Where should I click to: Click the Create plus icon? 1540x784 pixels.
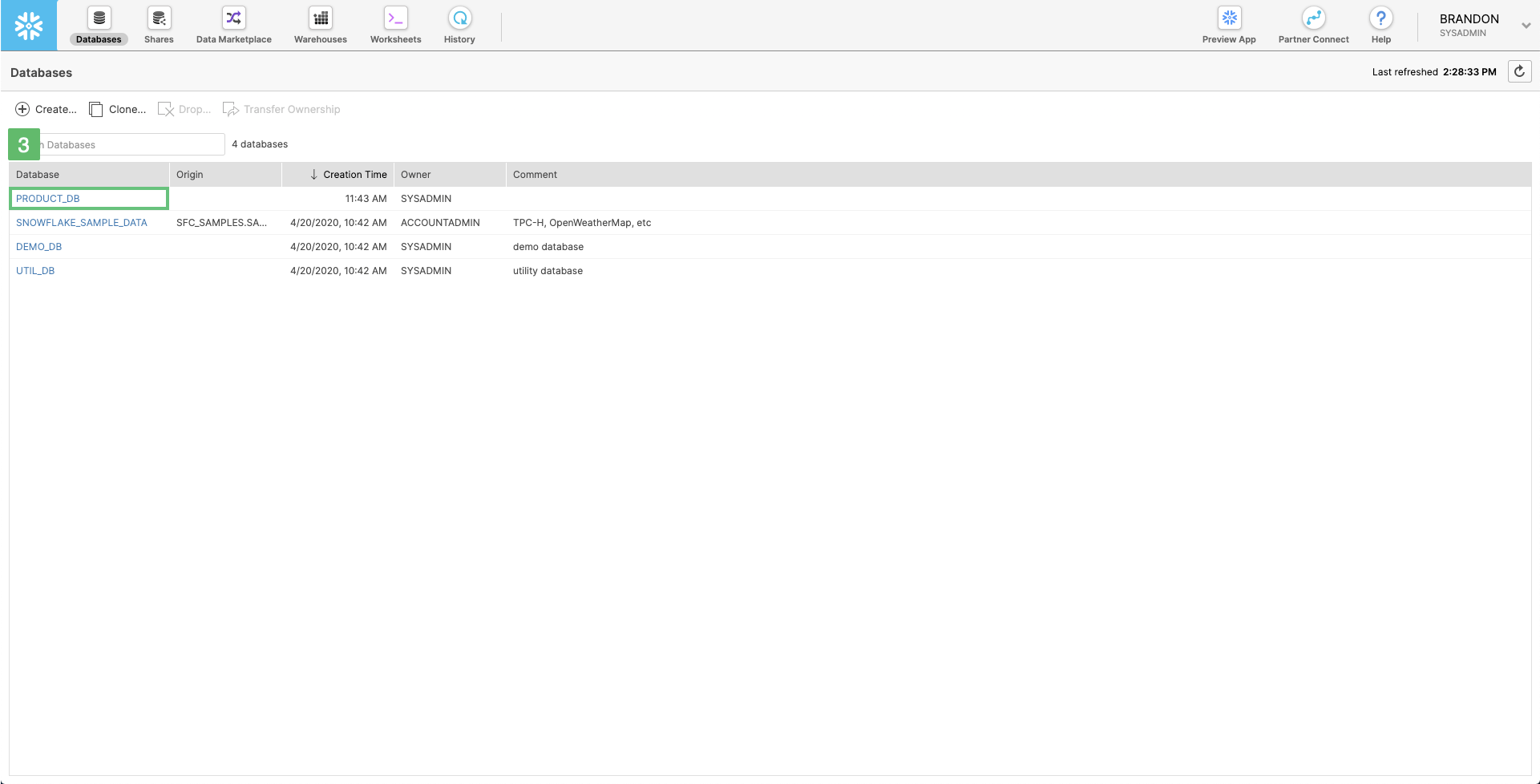(22, 109)
